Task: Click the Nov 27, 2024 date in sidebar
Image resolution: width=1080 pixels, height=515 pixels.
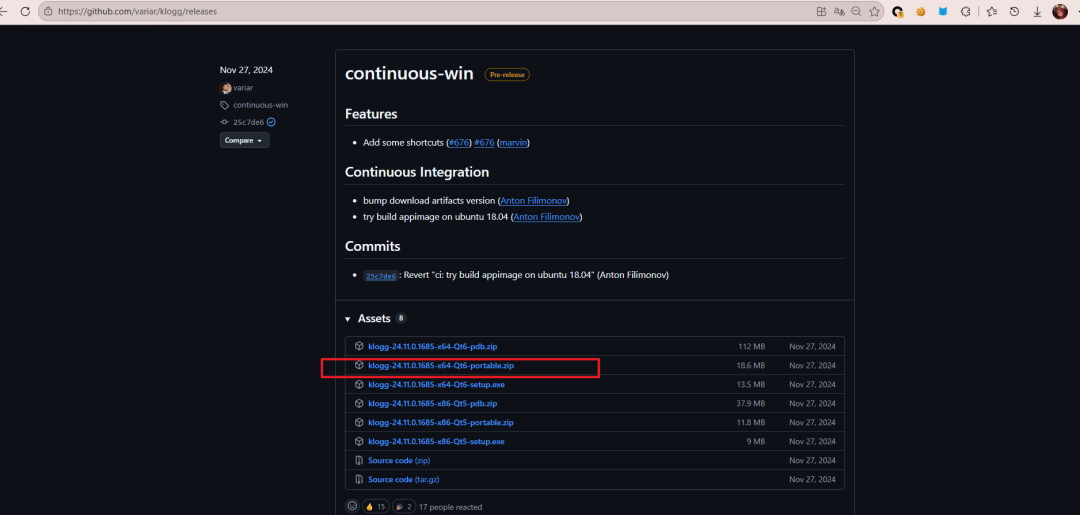Action: point(246,70)
